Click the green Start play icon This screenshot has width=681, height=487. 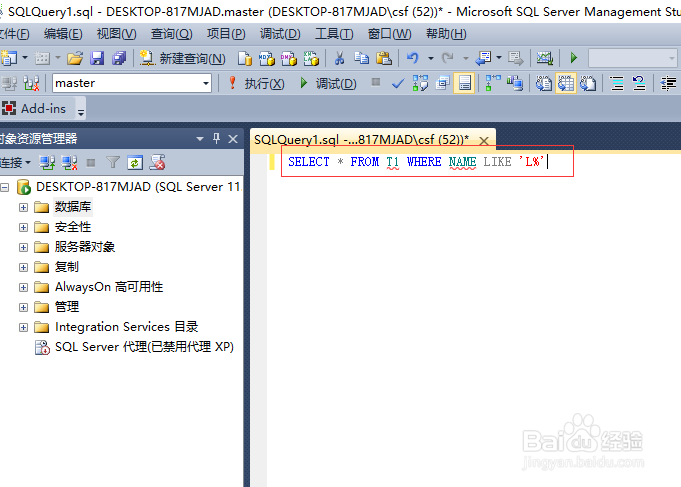tap(574, 58)
